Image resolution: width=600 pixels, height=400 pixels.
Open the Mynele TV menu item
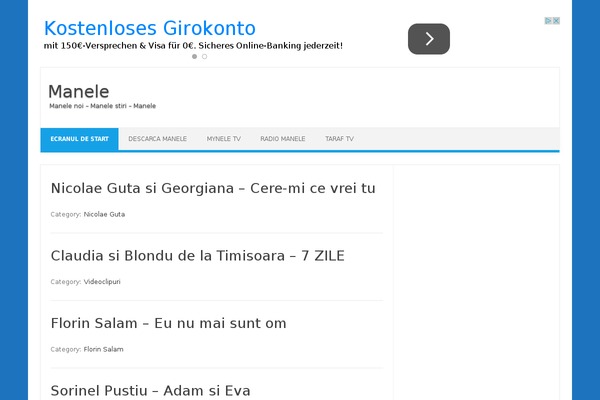pyautogui.click(x=223, y=139)
